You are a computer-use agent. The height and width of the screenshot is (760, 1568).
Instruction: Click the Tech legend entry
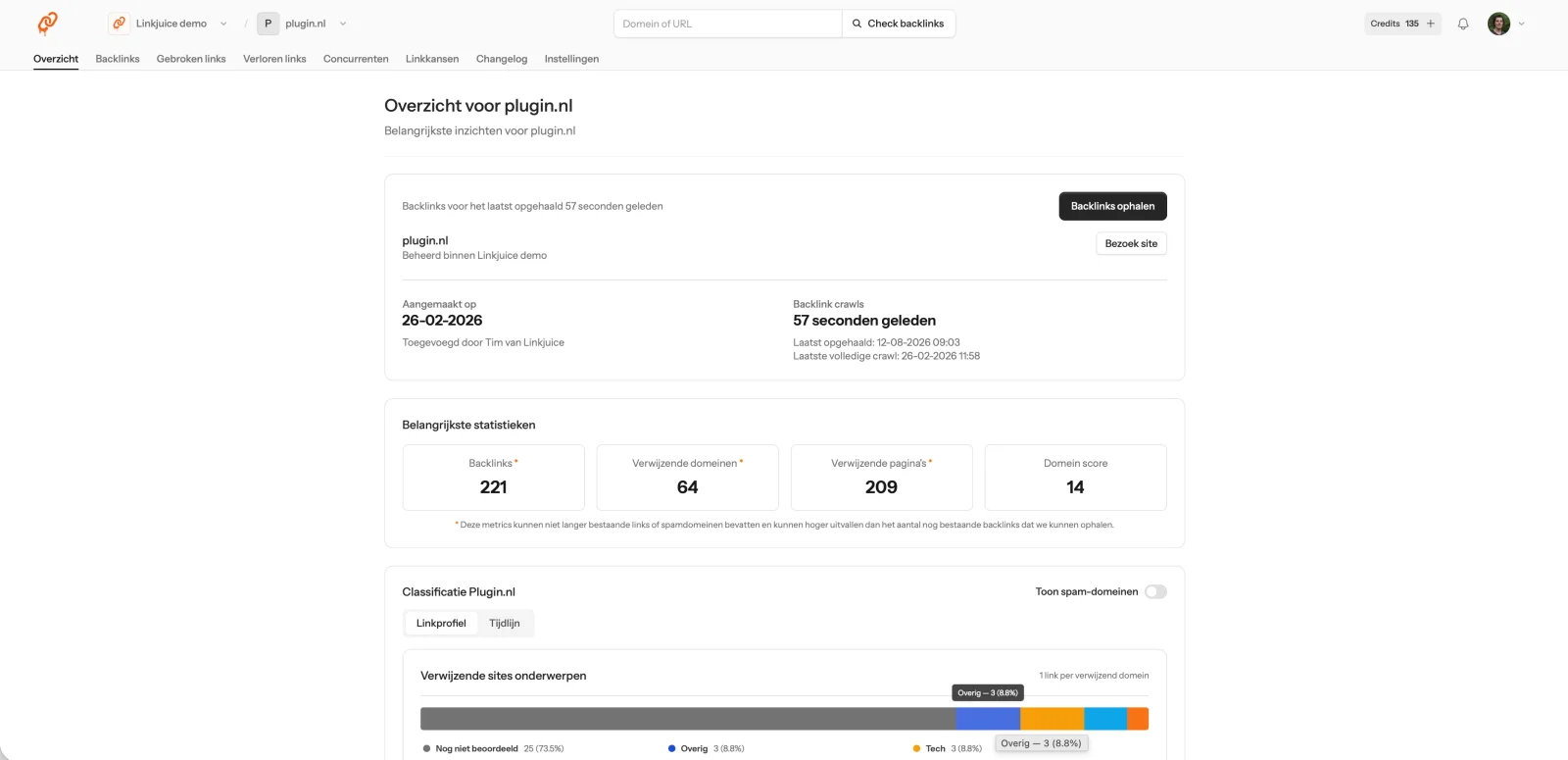coord(947,748)
